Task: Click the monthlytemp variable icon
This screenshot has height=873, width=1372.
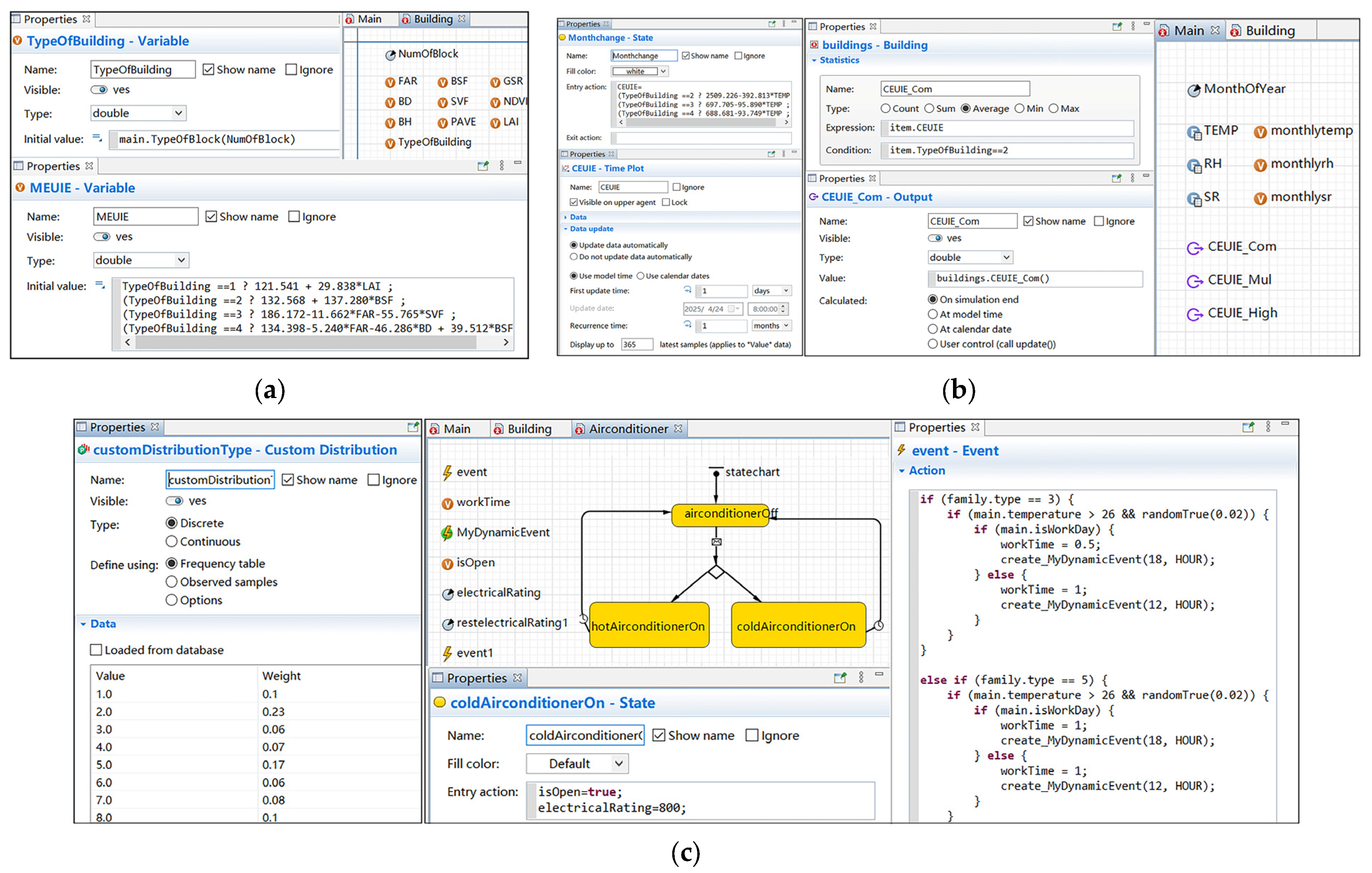Action: 1260,132
